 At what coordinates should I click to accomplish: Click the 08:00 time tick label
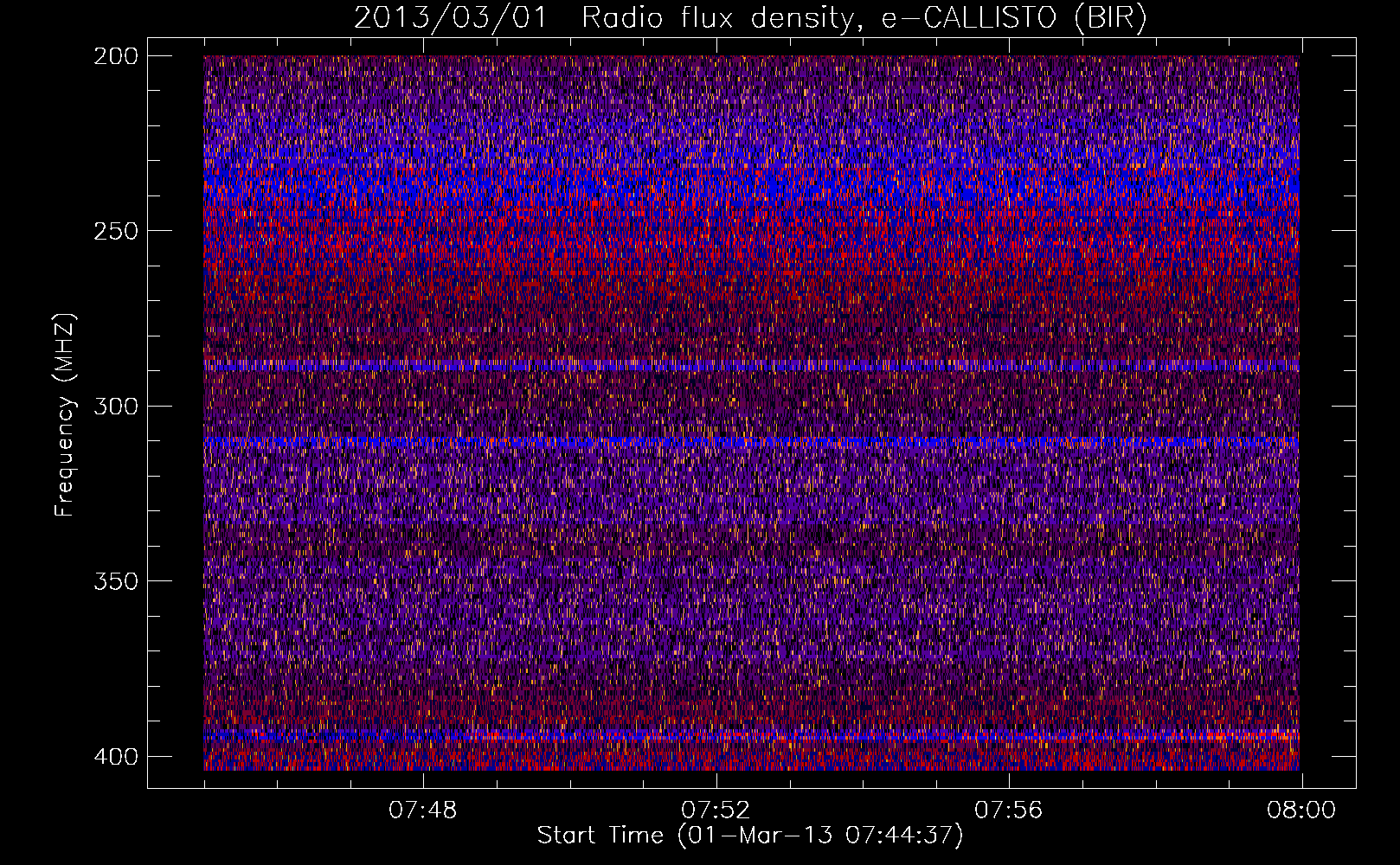coord(1301,811)
